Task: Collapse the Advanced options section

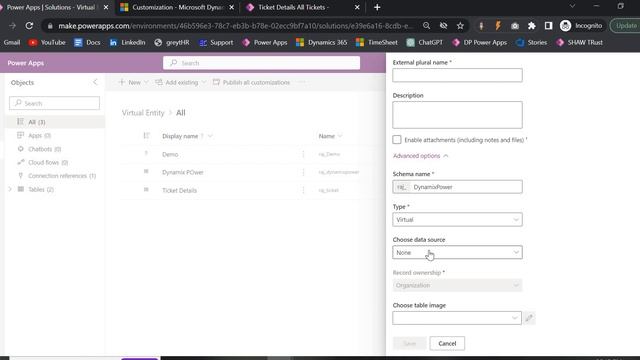Action: pyautogui.click(x=420, y=156)
